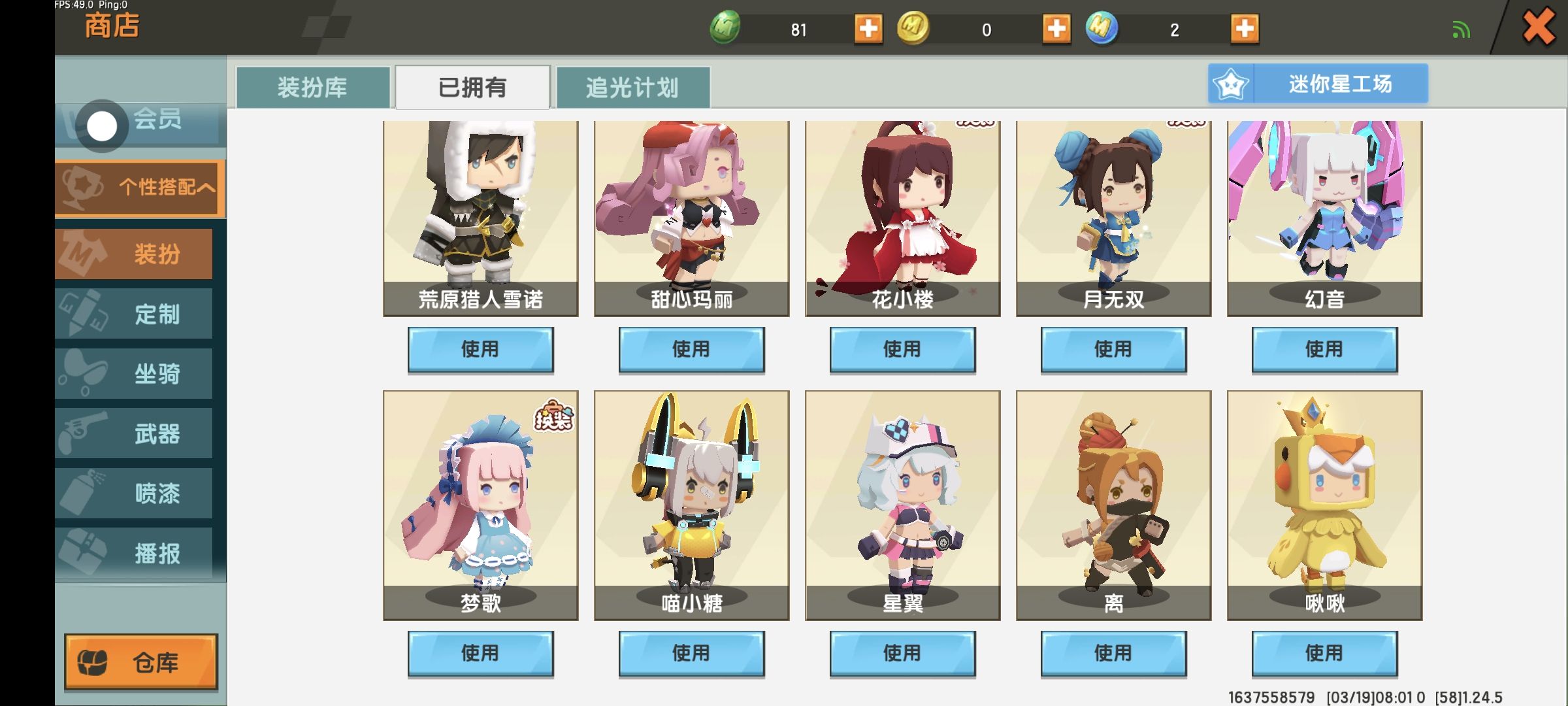Switch to the 装扮库 tab

[x=313, y=87]
